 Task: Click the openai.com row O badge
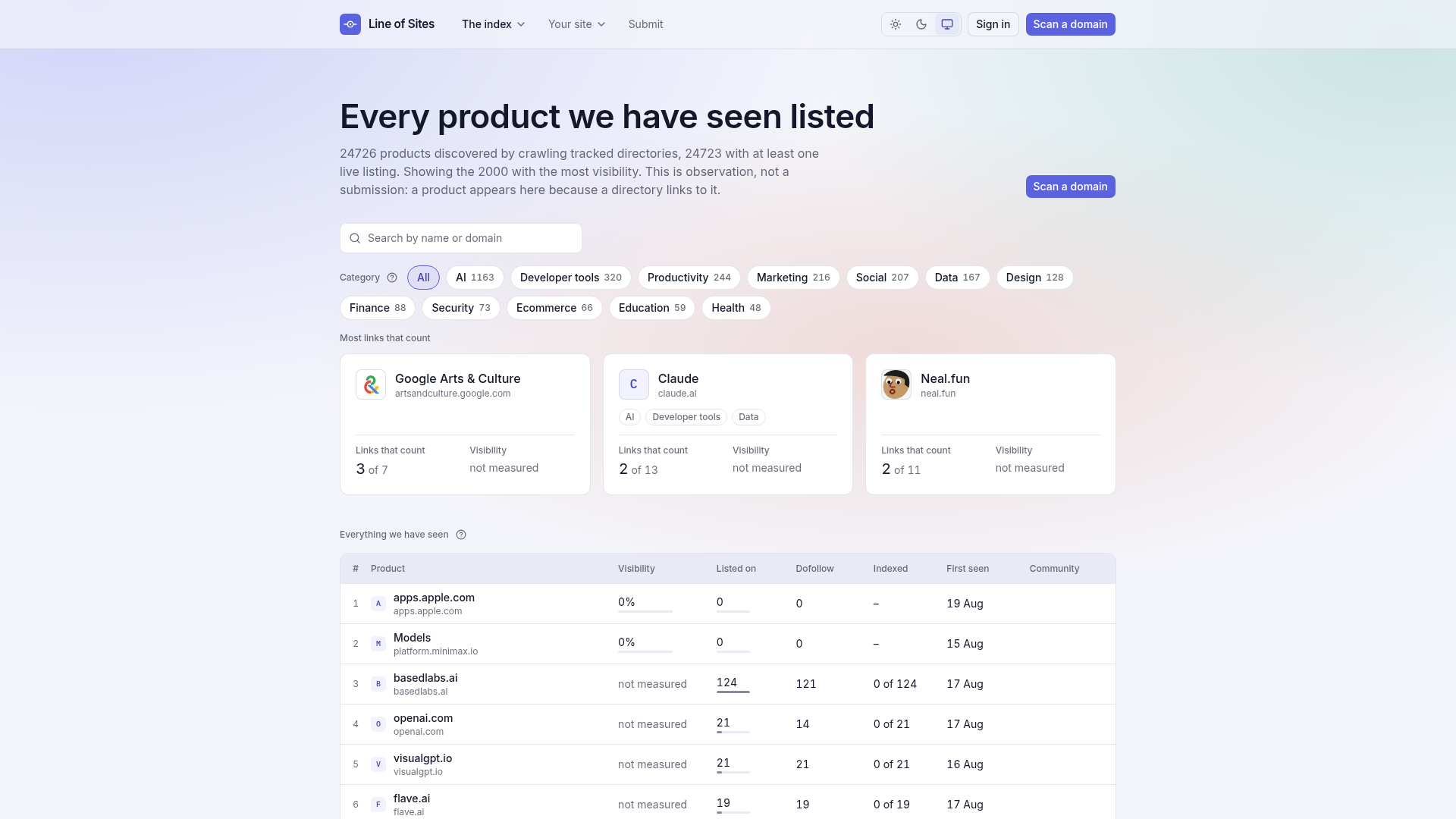pyautogui.click(x=378, y=724)
